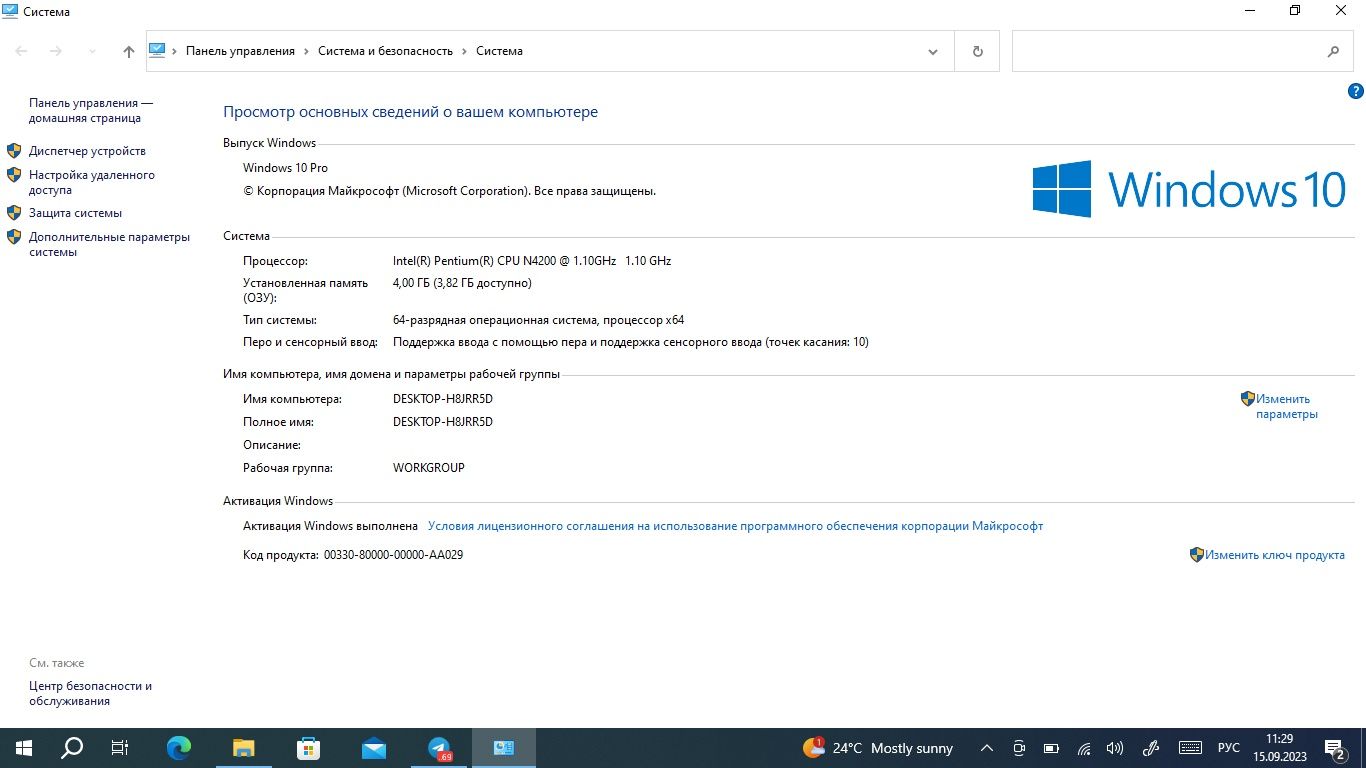Click the shield icon beside System Protection

14,213
